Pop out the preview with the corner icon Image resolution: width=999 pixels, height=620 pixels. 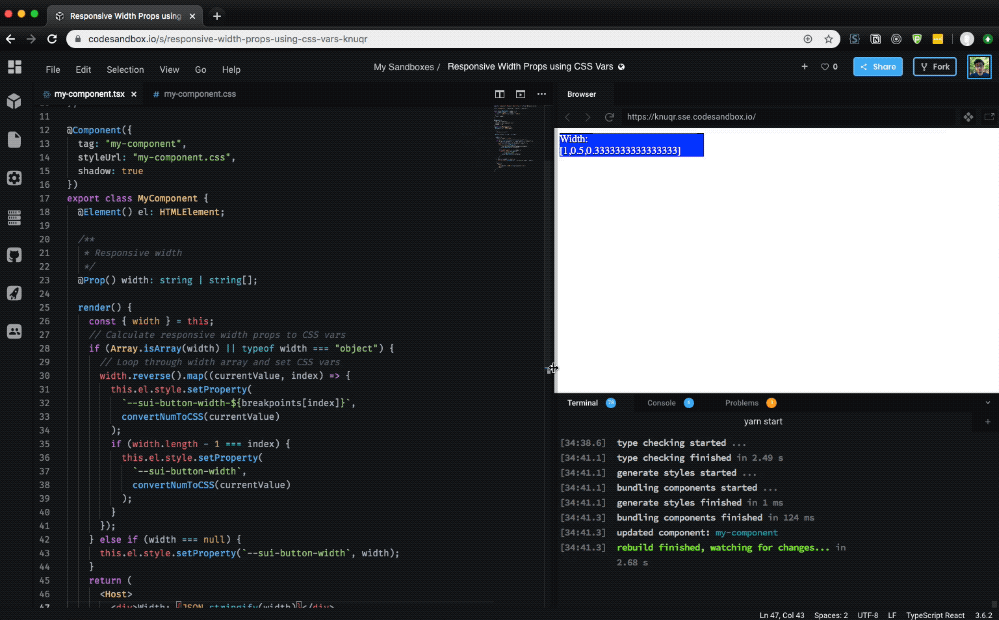(990, 116)
